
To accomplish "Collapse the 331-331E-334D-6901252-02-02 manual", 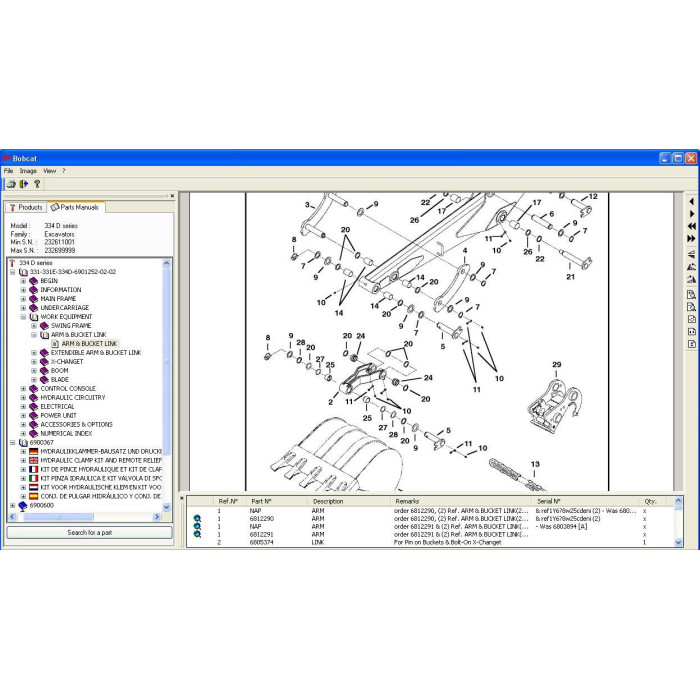I will coord(12,271).
